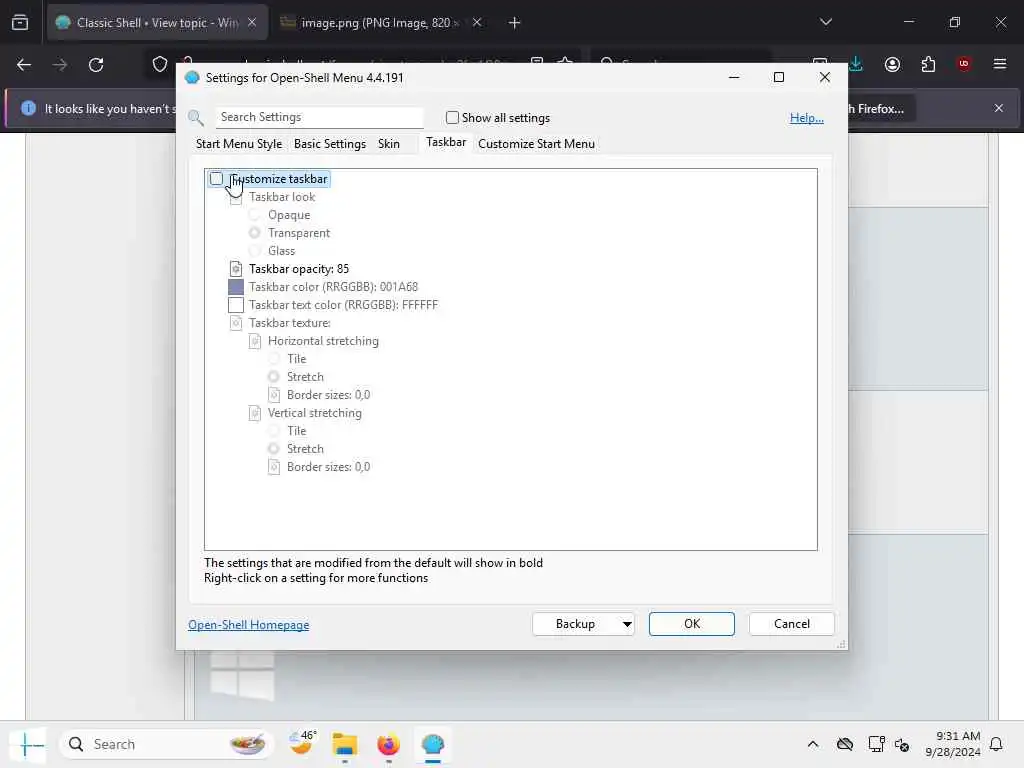This screenshot has height=768, width=1024.
Task: Choose Stretch under Horizontal stretching
Action: [274, 377]
